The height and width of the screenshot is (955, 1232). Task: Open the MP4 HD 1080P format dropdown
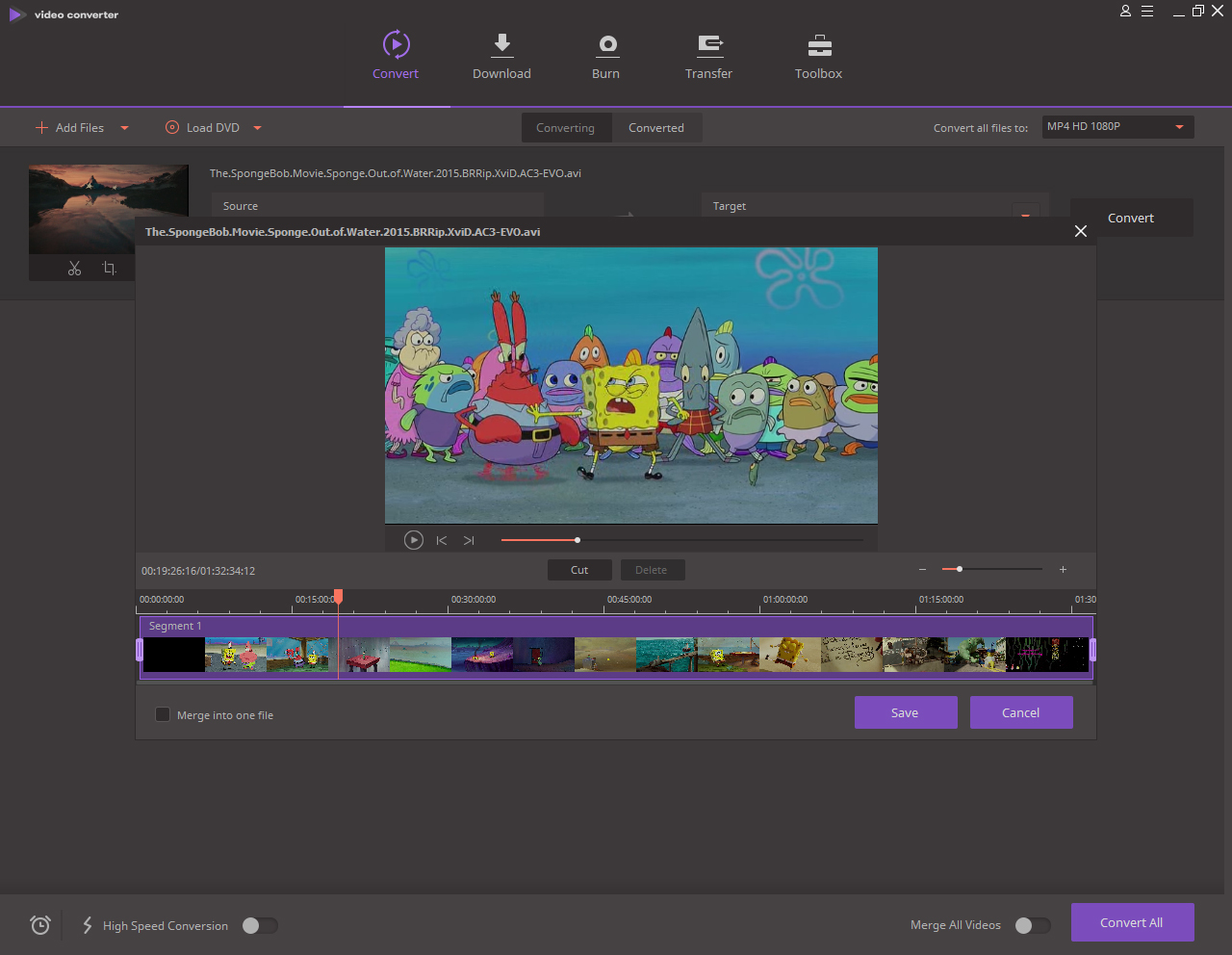point(1118,127)
